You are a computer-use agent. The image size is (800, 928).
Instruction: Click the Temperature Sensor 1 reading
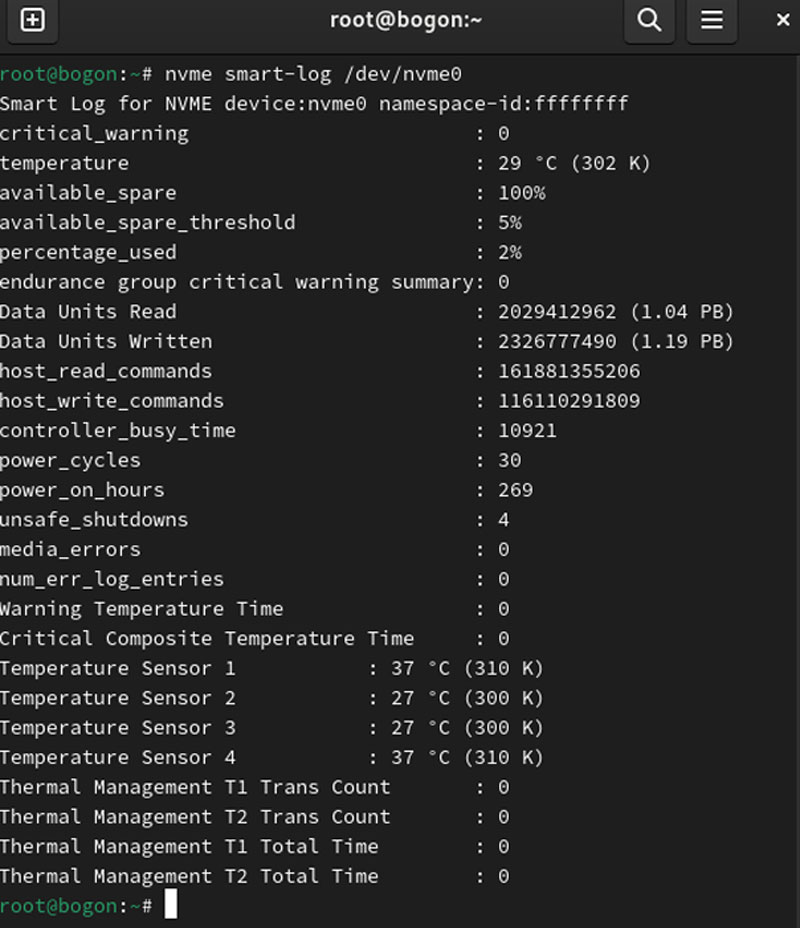point(467,668)
